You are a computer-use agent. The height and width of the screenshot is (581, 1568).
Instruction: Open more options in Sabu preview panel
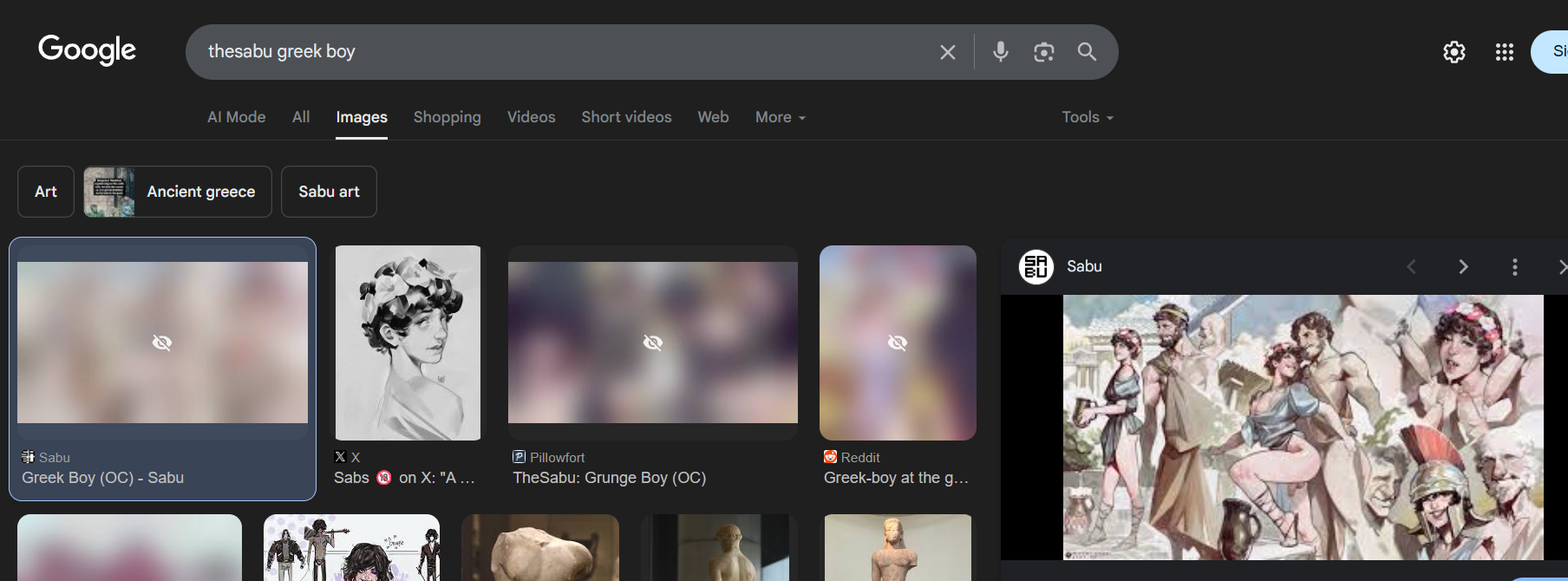pos(1514,267)
